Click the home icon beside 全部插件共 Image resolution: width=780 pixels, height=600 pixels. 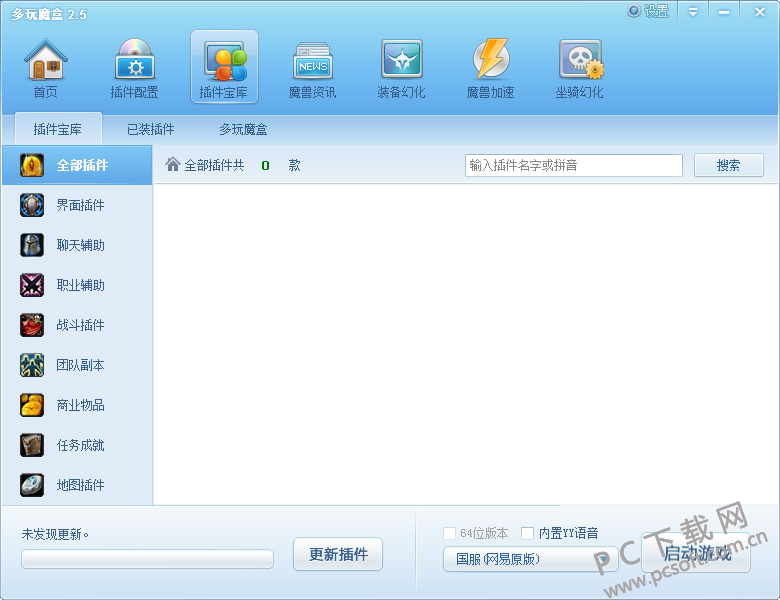click(x=173, y=164)
